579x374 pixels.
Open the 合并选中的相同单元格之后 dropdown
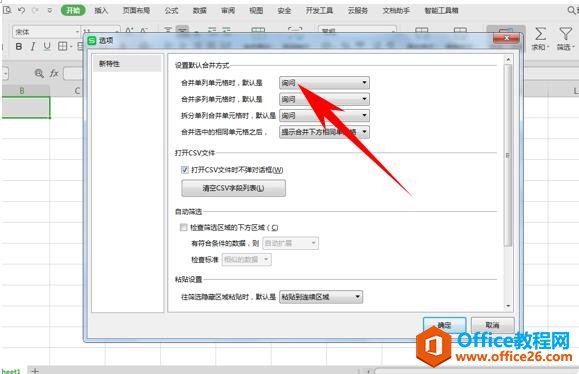[324, 132]
